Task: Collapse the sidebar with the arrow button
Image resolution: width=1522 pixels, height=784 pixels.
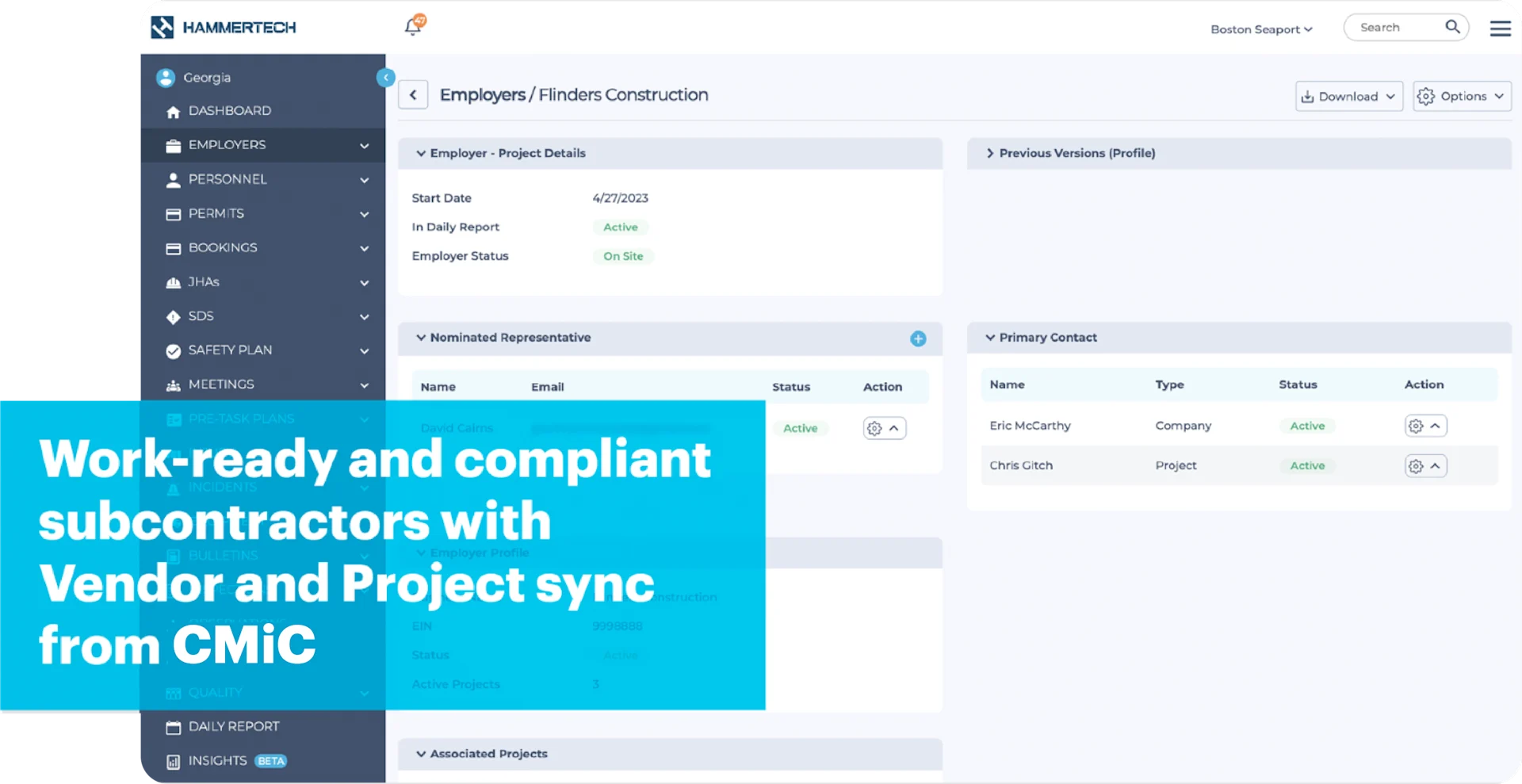Action: [x=385, y=77]
